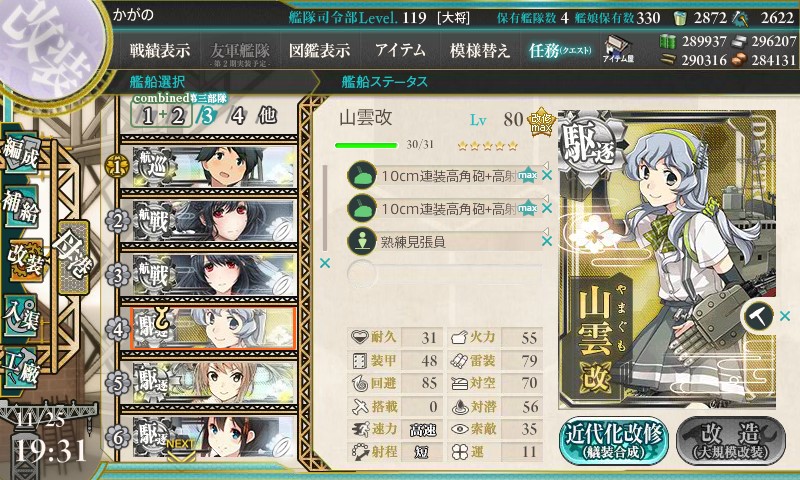This screenshot has height=480, width=800.
Task: Open the 図鑑表示 menu item
Action: pos(319,50)
